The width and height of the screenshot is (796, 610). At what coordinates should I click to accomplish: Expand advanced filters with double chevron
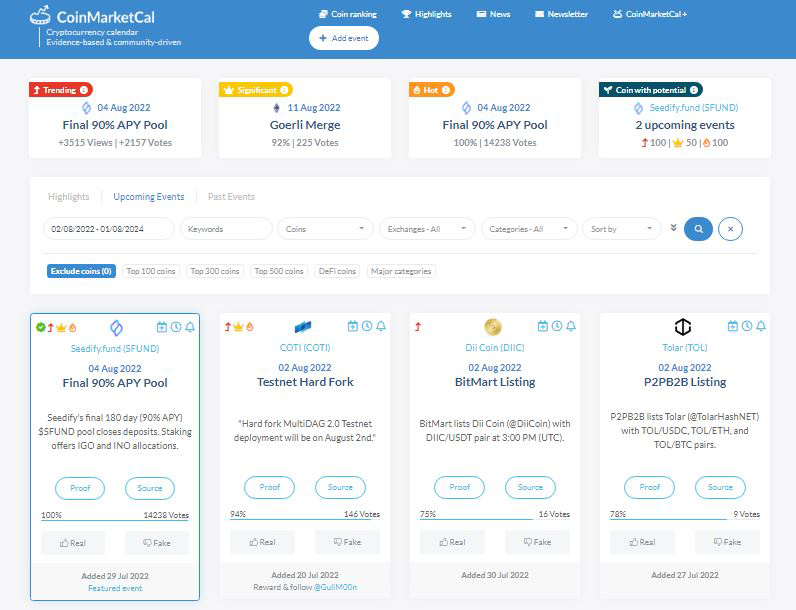tap(673, 228)
